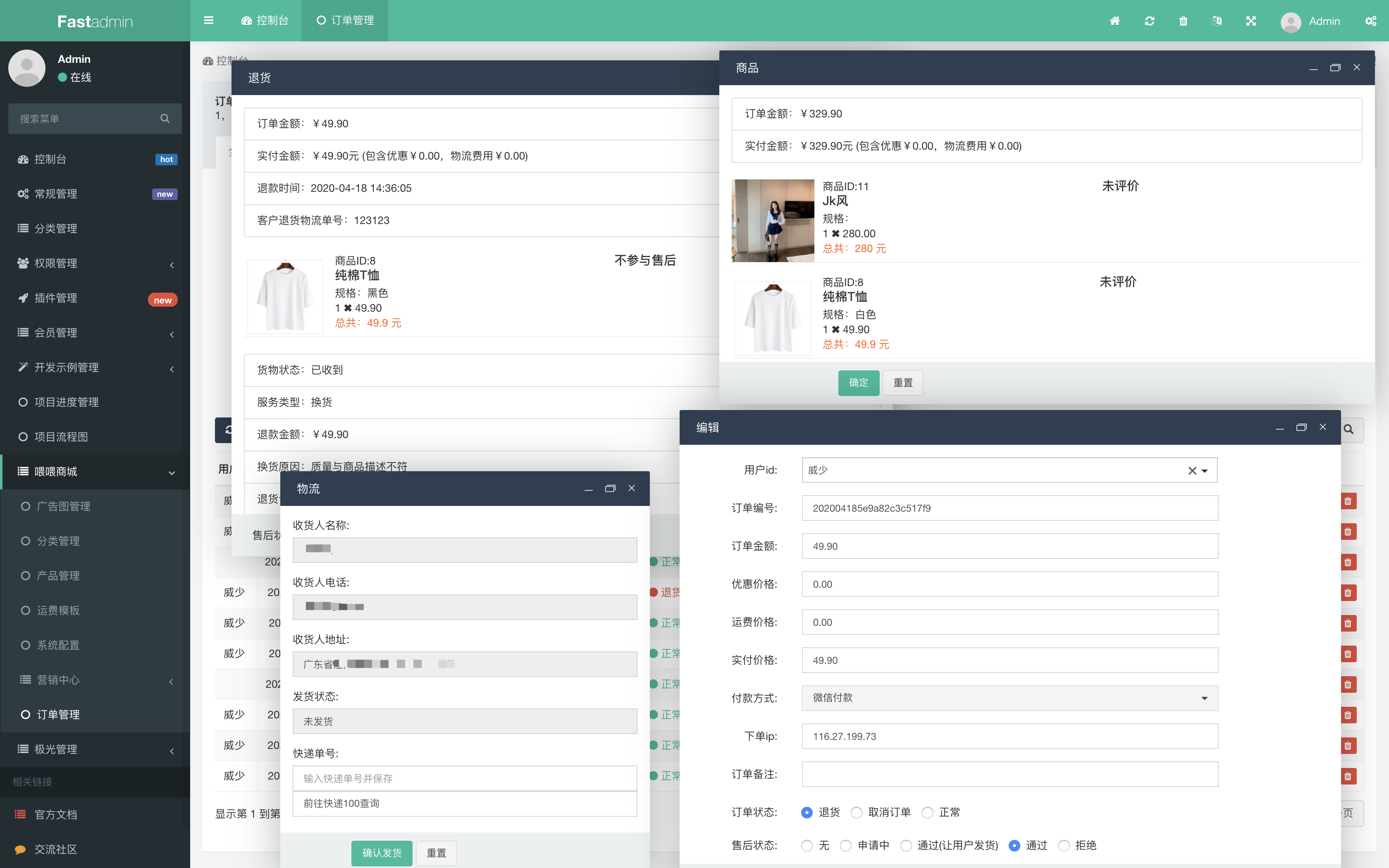Click the Jk风 product thumbnail
1389x868 pixels.
point(773,220)
